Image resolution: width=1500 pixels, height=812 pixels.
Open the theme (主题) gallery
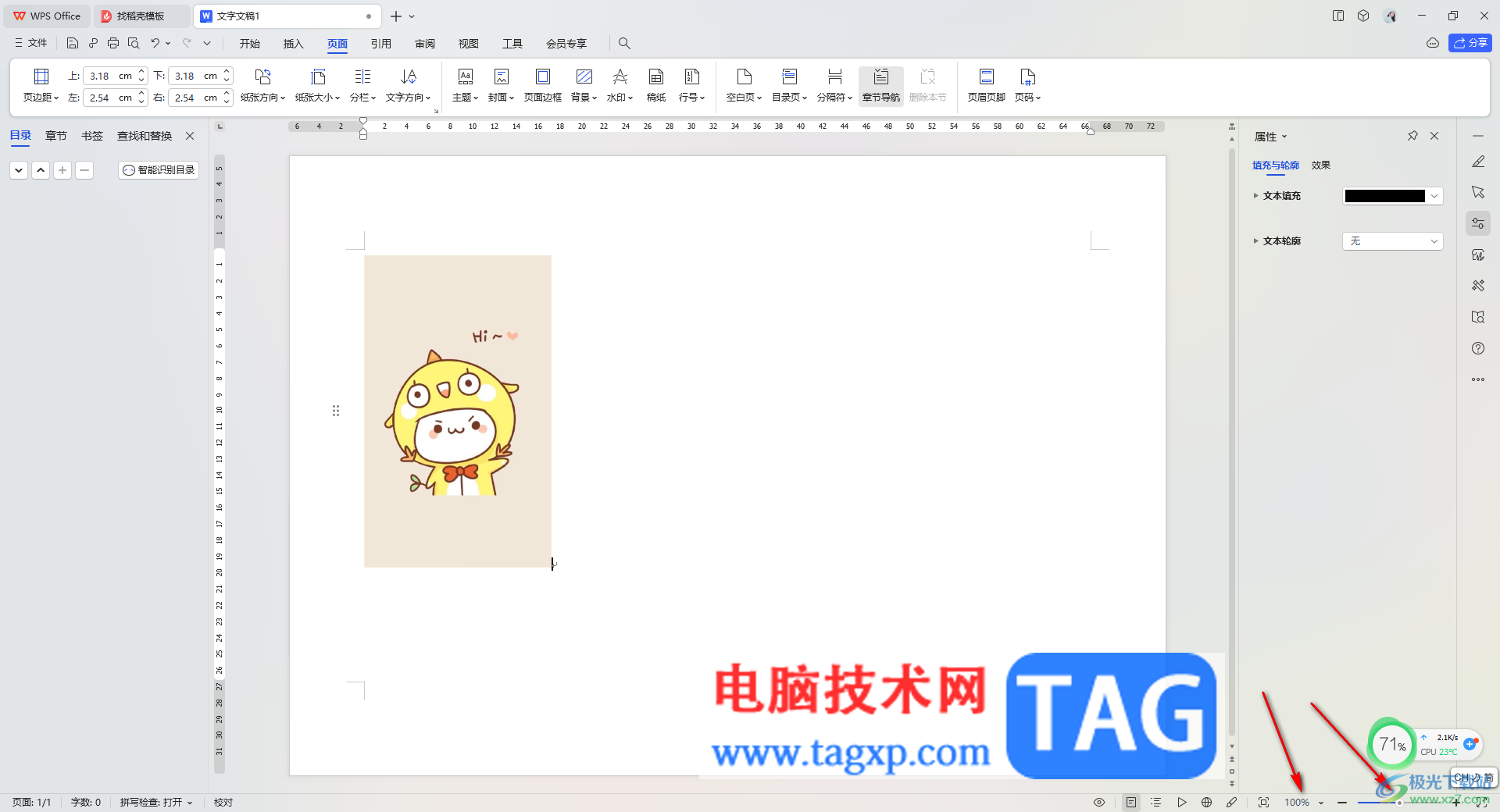pos(465,85)
